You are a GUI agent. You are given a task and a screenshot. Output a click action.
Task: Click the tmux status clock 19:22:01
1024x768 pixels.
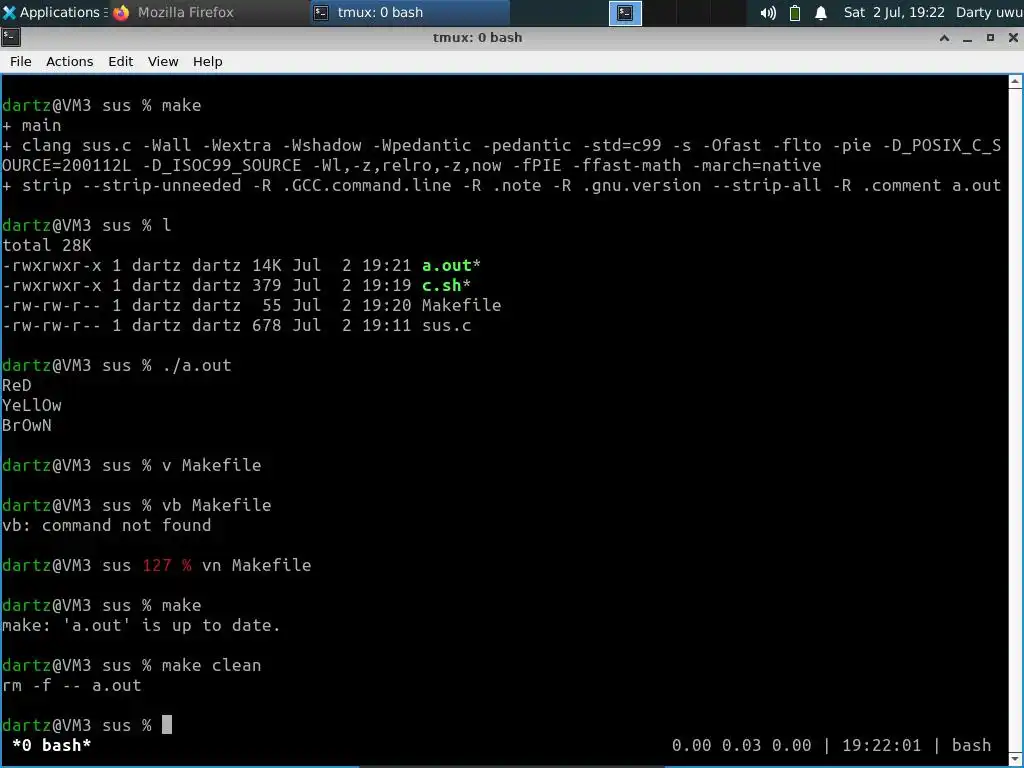pyautogui.click(x=881, y=745)
